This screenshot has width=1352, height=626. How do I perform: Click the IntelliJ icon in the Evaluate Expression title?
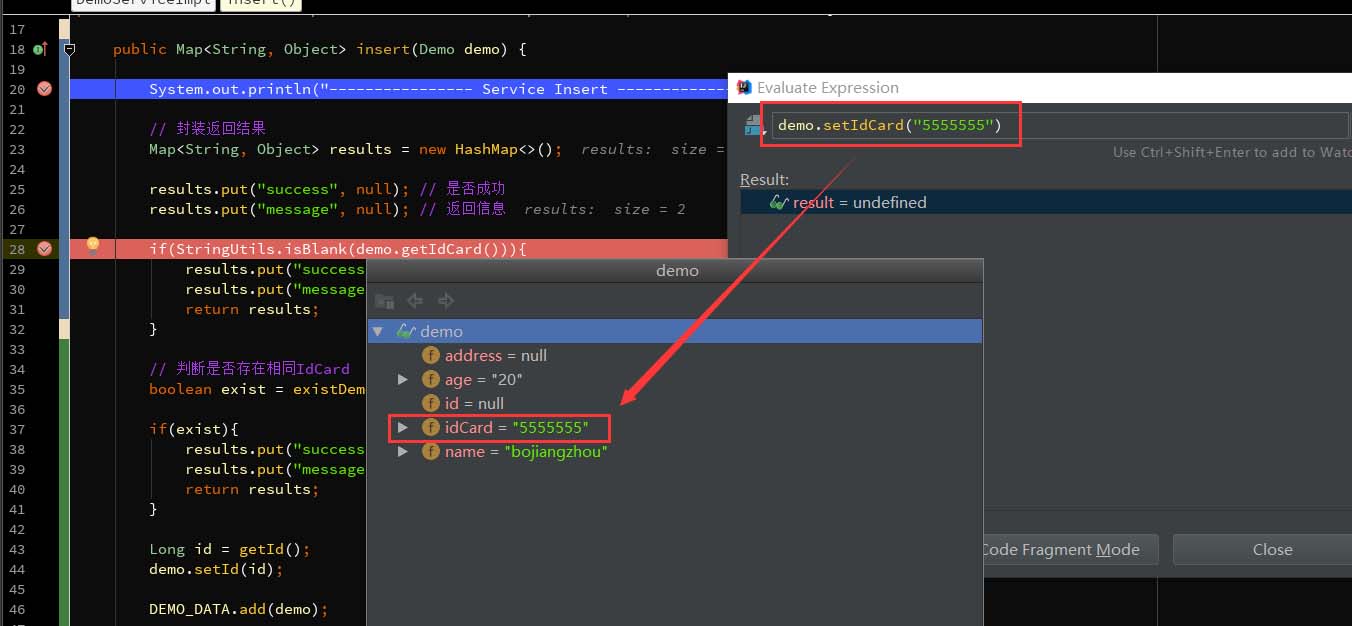click(744, 88)
